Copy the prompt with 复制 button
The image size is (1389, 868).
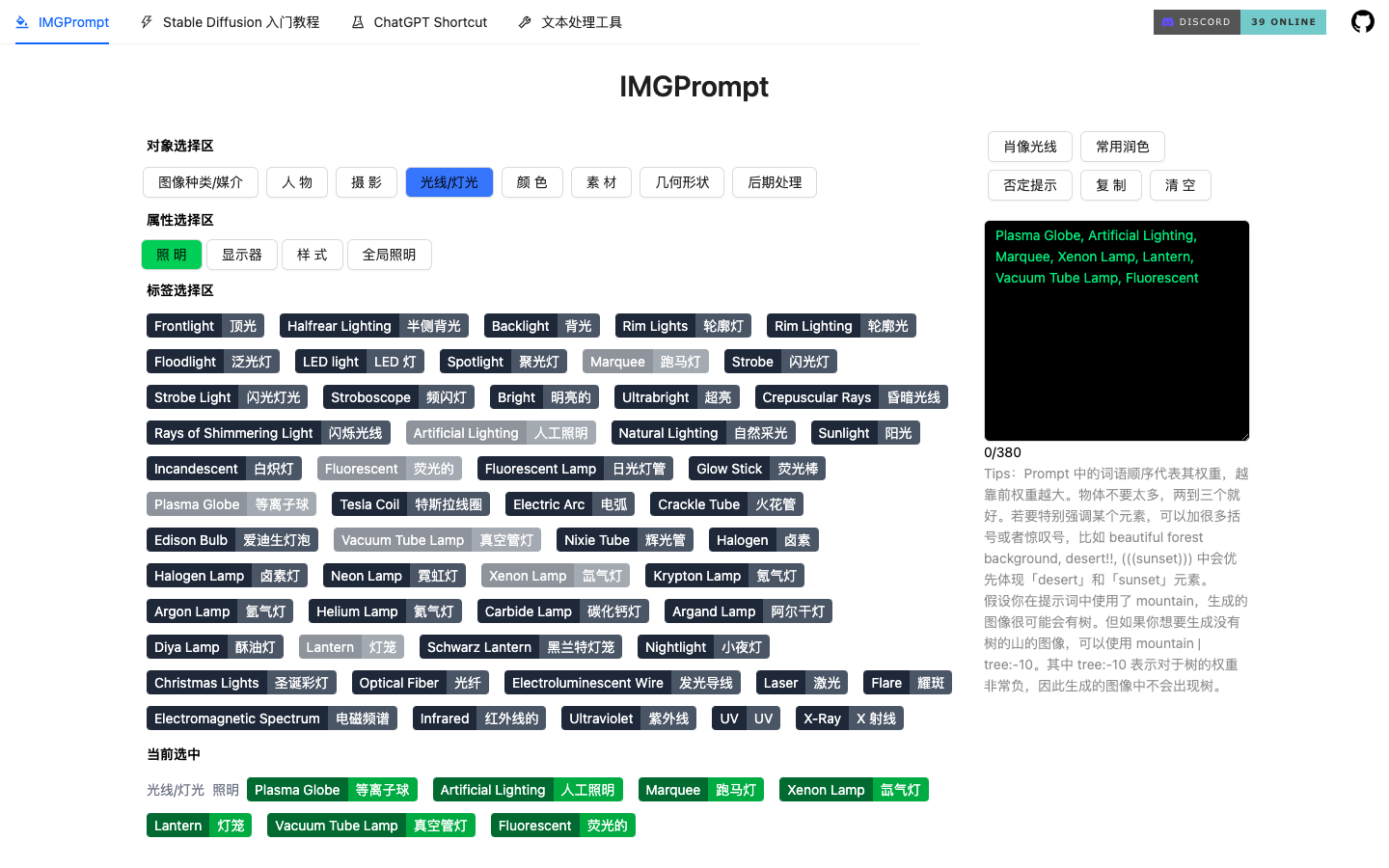click(x=1111, y=185)
